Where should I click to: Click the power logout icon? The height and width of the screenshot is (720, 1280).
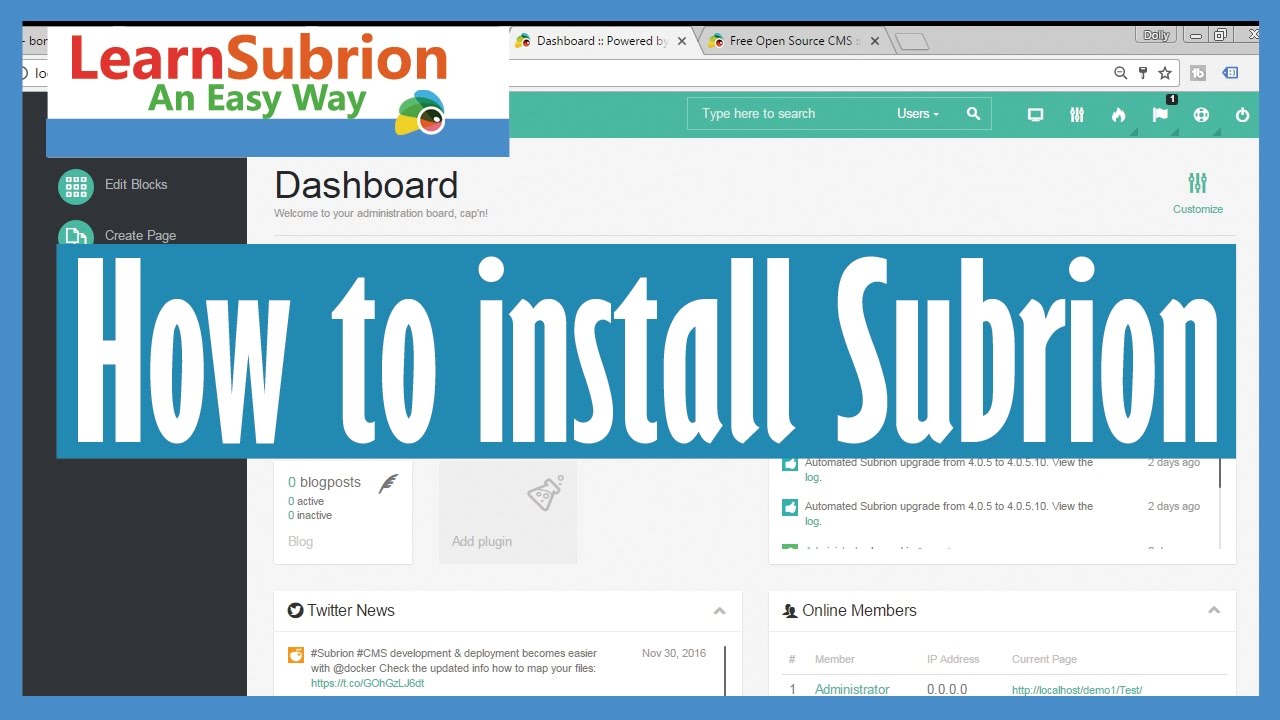pyautogui.click(x=1242, y=115)
